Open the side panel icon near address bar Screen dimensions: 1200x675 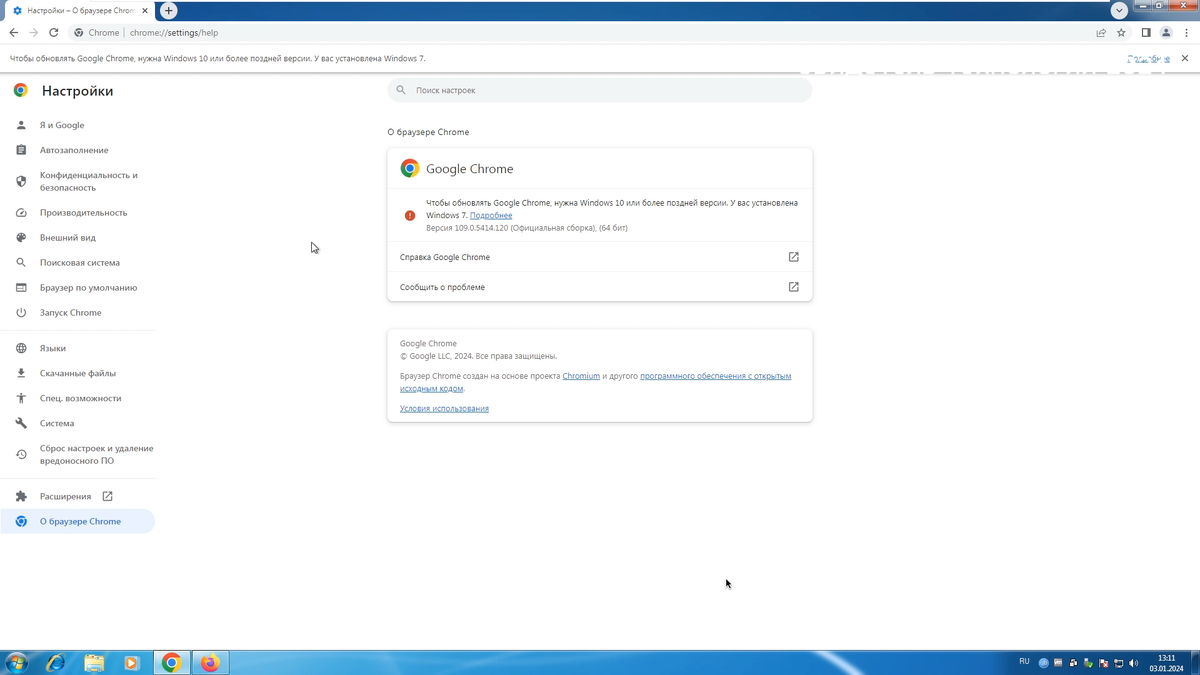pos(1144,32)
